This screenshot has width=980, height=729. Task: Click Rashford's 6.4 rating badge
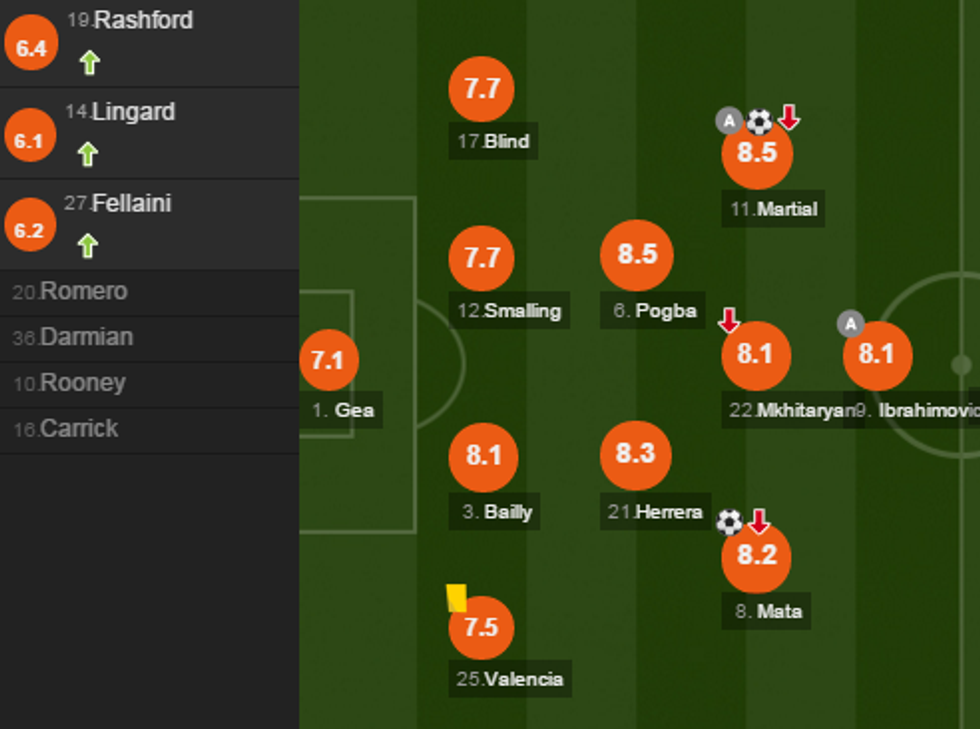[32, 48]
